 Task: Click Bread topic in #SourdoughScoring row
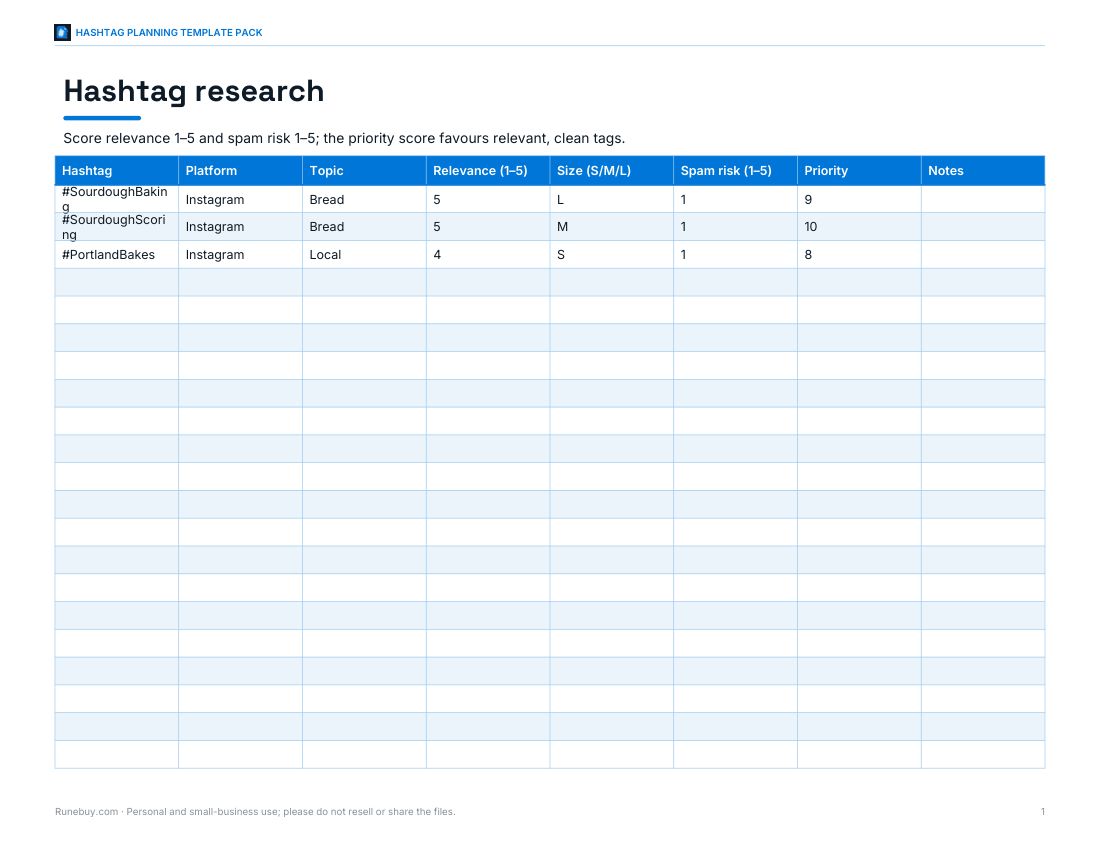[364, 227]
